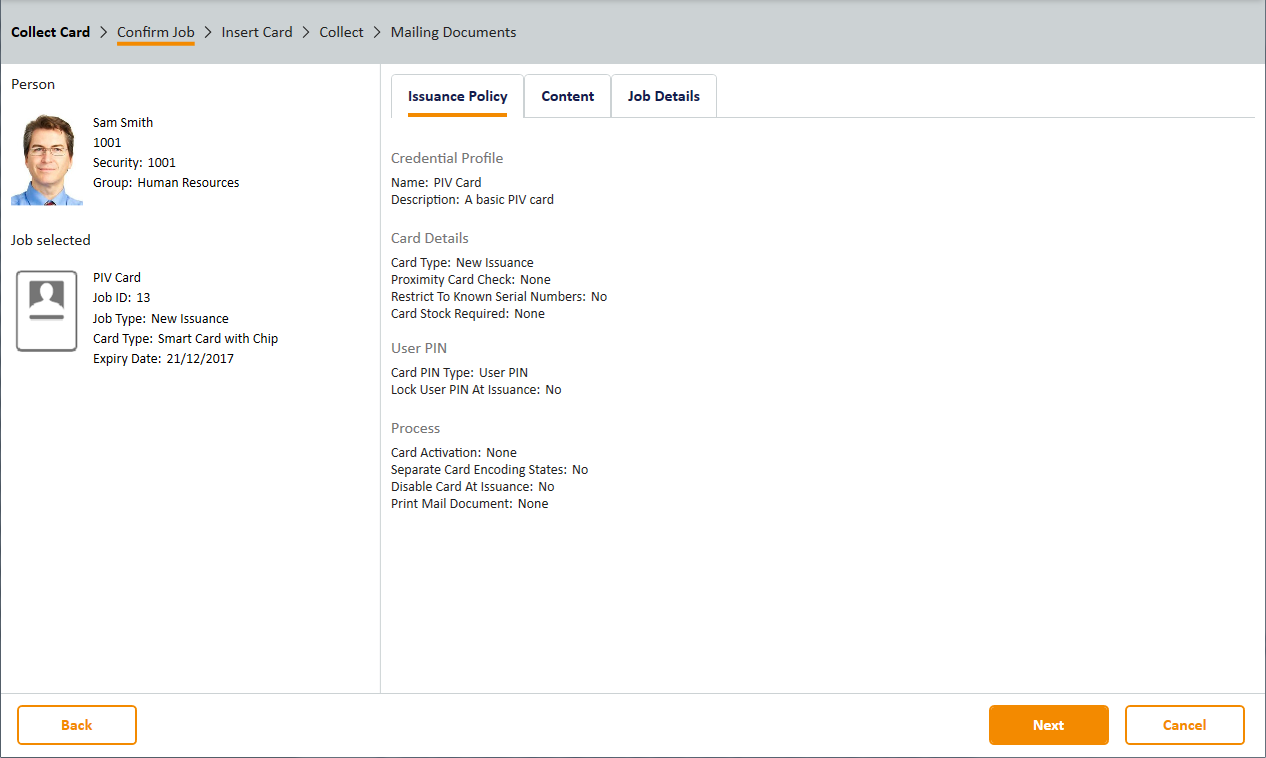Click the chevron arrow before Mailing Documents
Image resolution: width=1266 pixels, height=758 pixels.
[377, 32]
